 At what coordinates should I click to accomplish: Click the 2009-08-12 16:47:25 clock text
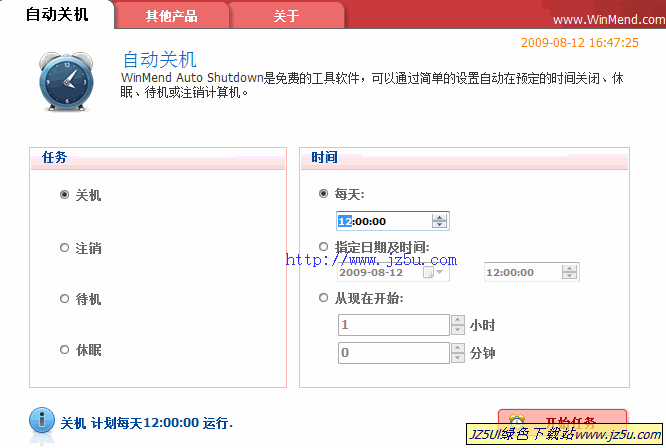(x=579, y=42)
